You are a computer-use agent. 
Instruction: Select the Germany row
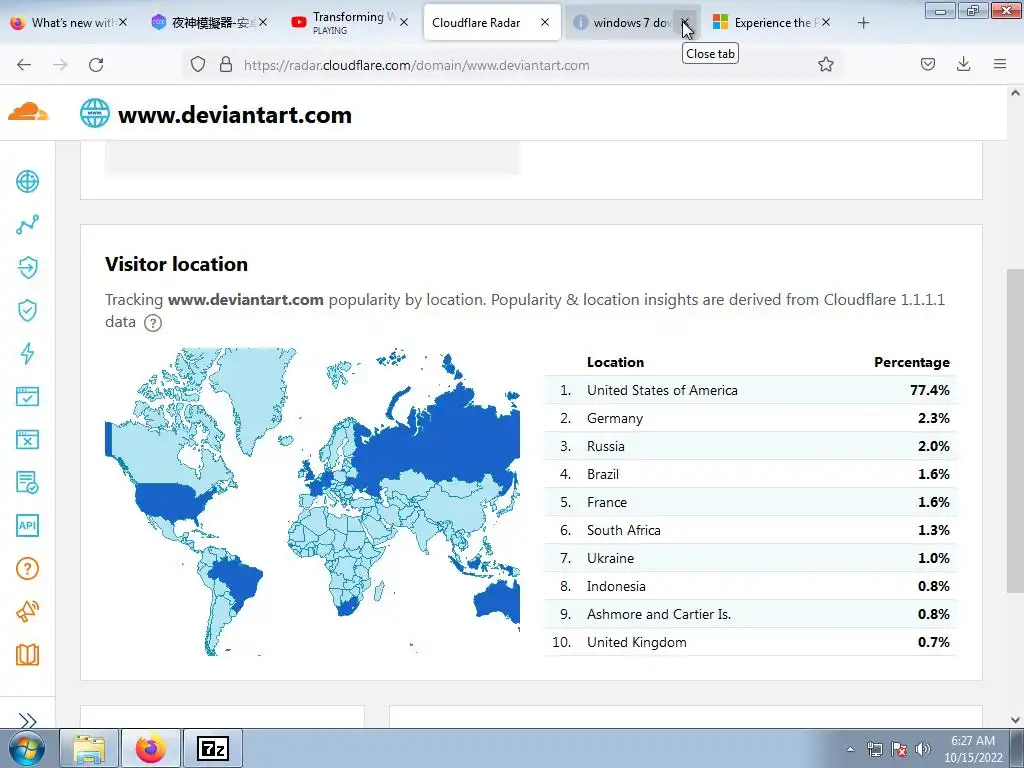coord(751,418)
